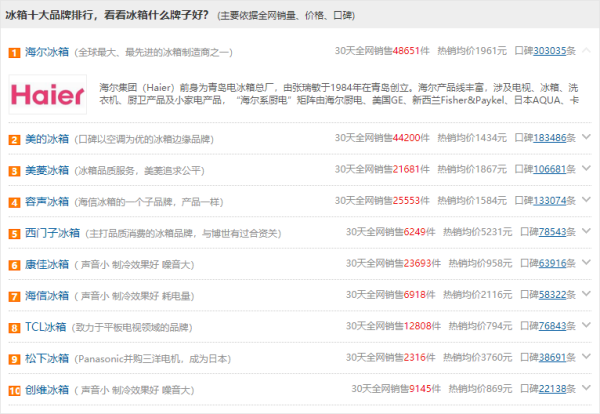This screenshot has height=414, width=600.
Task: Open the 美菱冰箱 brand link
Action: pos(45,170)
